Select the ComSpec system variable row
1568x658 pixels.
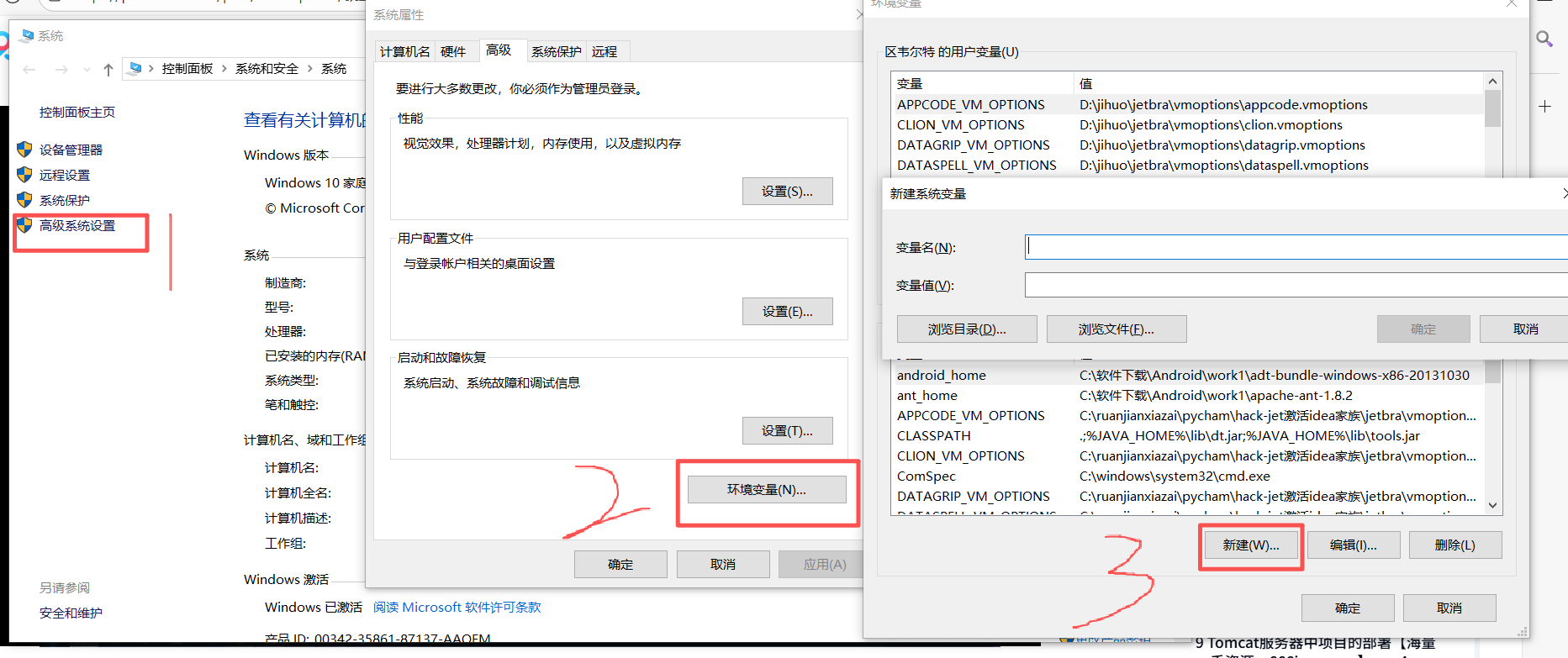click(x=1189, y=476)
